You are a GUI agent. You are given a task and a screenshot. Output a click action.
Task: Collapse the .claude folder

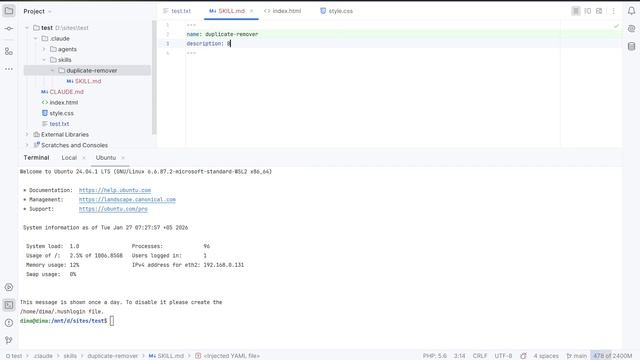coord(36,38)
